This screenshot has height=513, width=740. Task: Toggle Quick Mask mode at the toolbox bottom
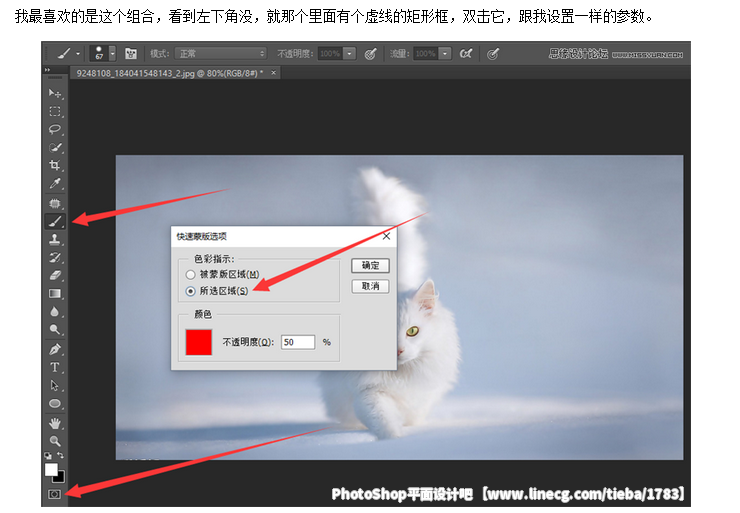[x=55, y=494]
